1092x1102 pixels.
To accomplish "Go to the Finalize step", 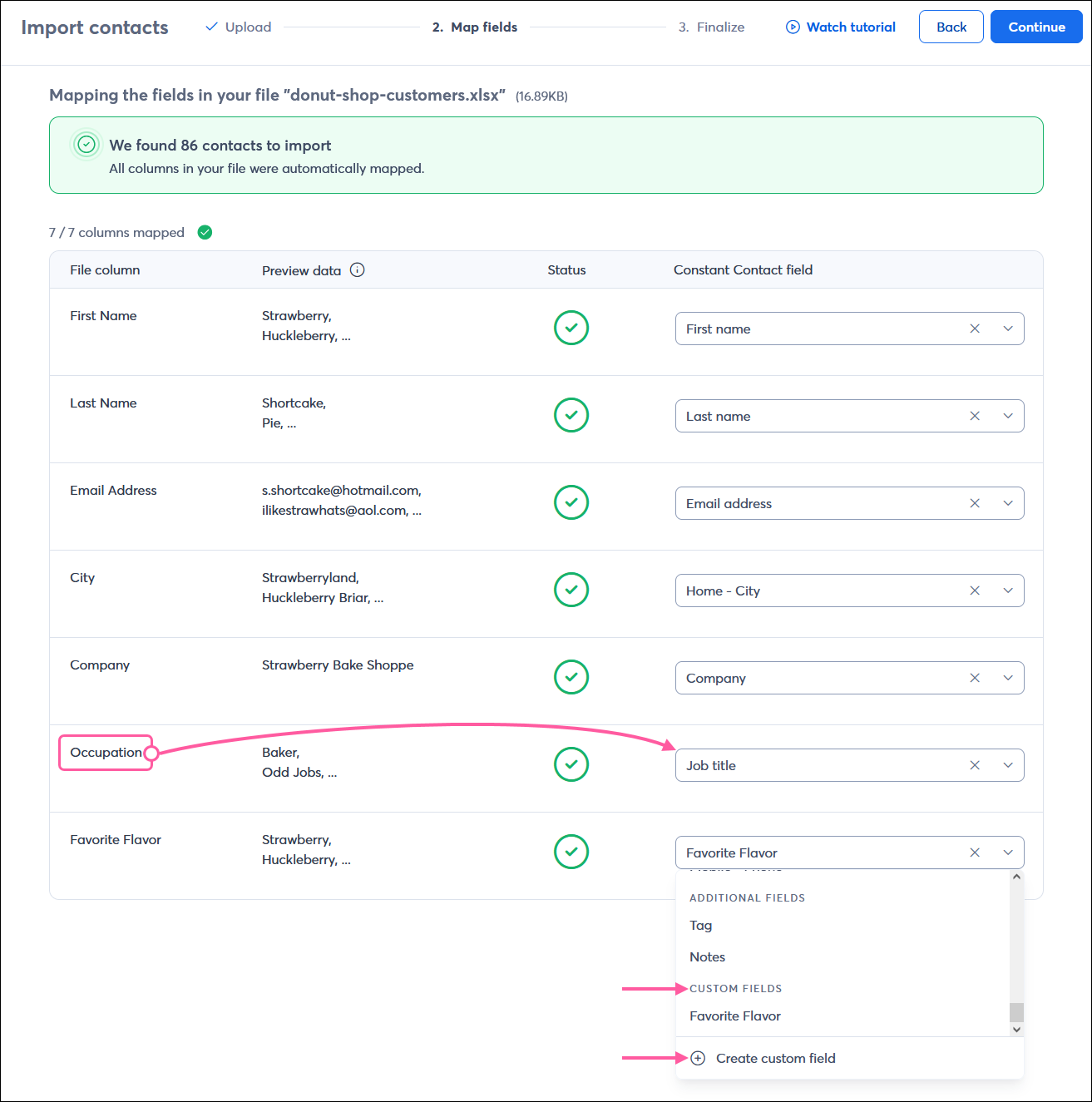I will (711, 27).
